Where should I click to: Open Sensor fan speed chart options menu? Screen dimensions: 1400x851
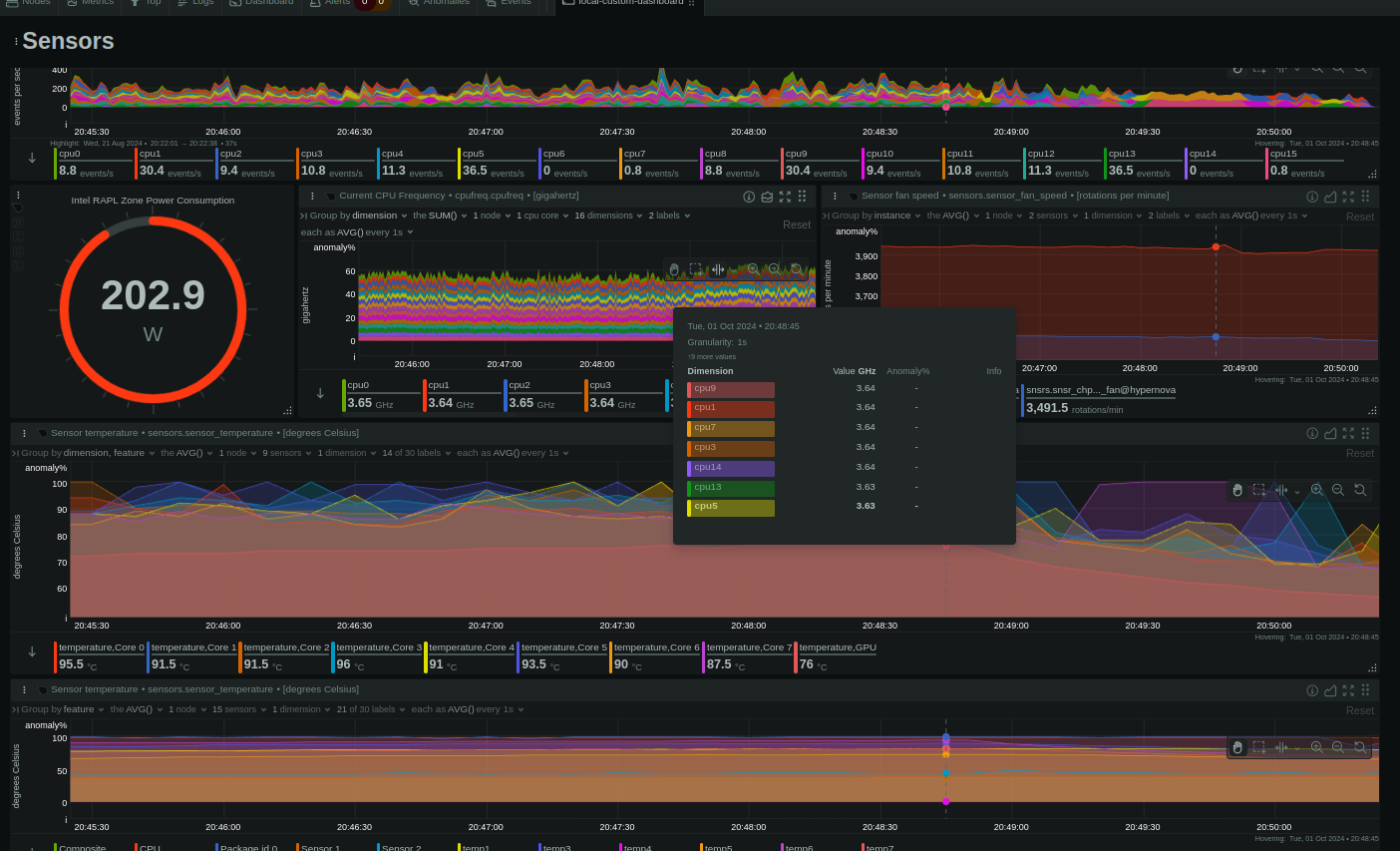(835, 197)
